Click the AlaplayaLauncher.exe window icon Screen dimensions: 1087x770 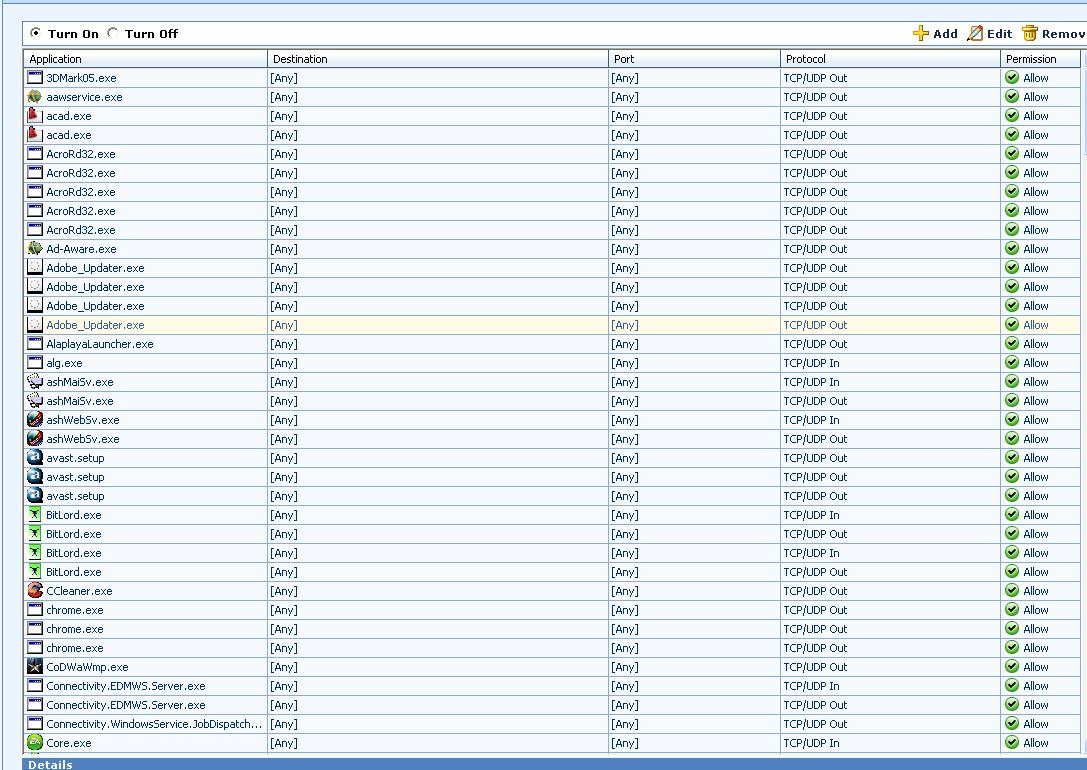pyautogui.click(x=35, y=343)
